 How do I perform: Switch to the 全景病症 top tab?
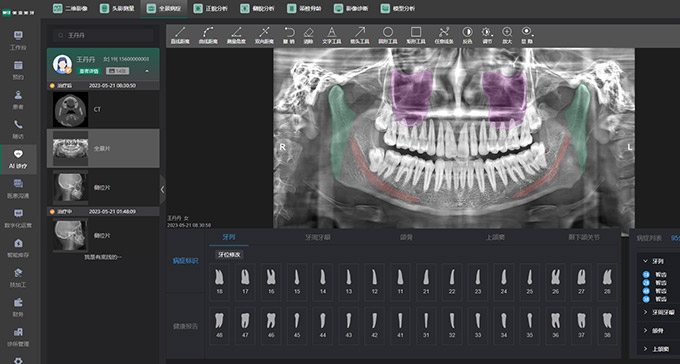click(163, 8)
